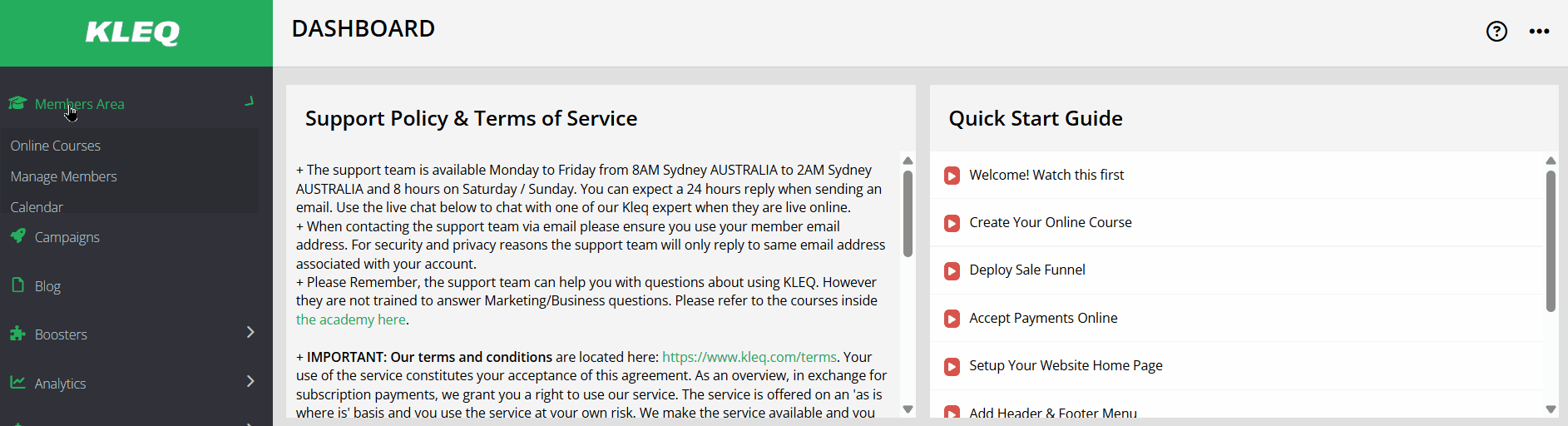Click the Blog page icon

[x=17, y=285]
